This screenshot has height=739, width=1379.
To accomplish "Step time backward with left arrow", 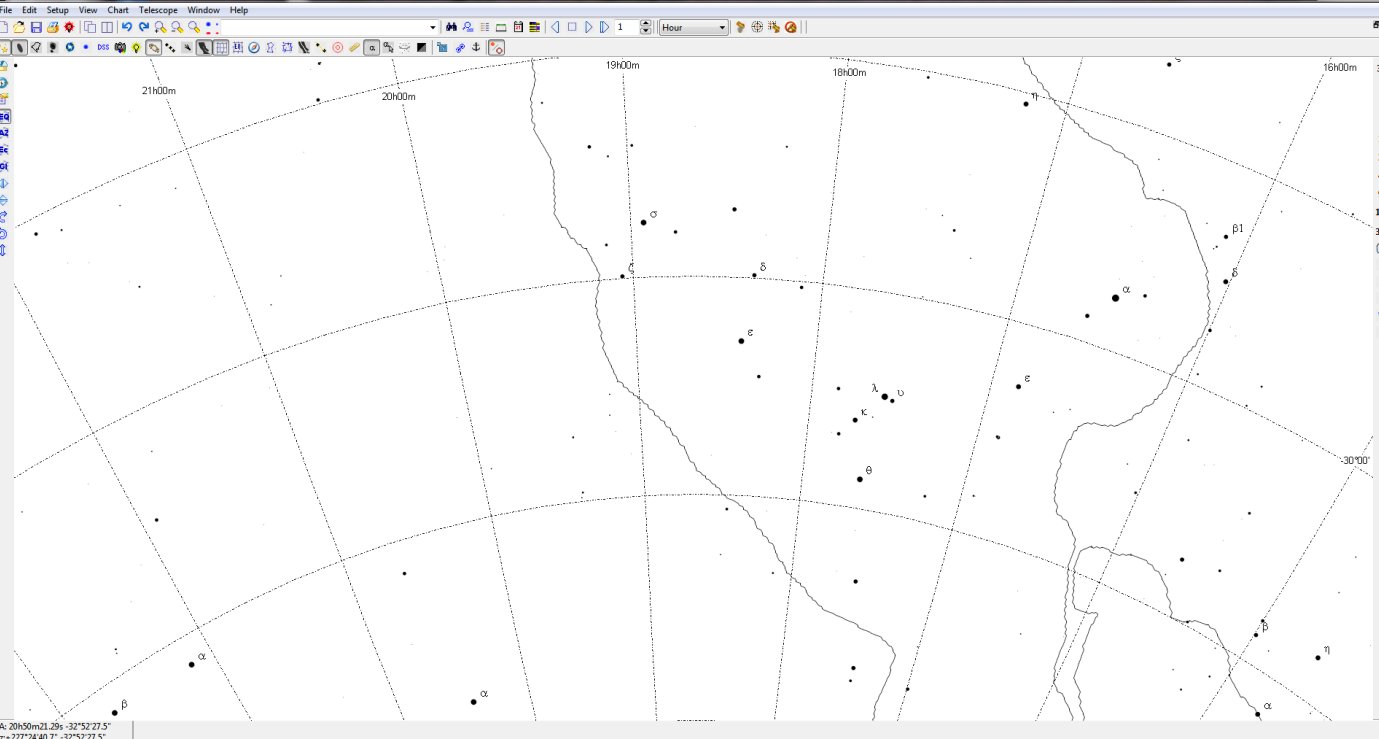I will tap(555, 27).
